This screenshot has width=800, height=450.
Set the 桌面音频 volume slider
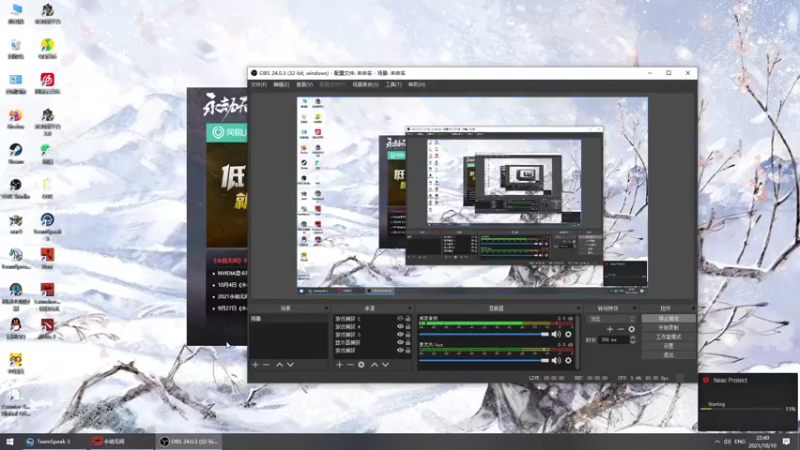pyautogui.click(x=483, y=334)
